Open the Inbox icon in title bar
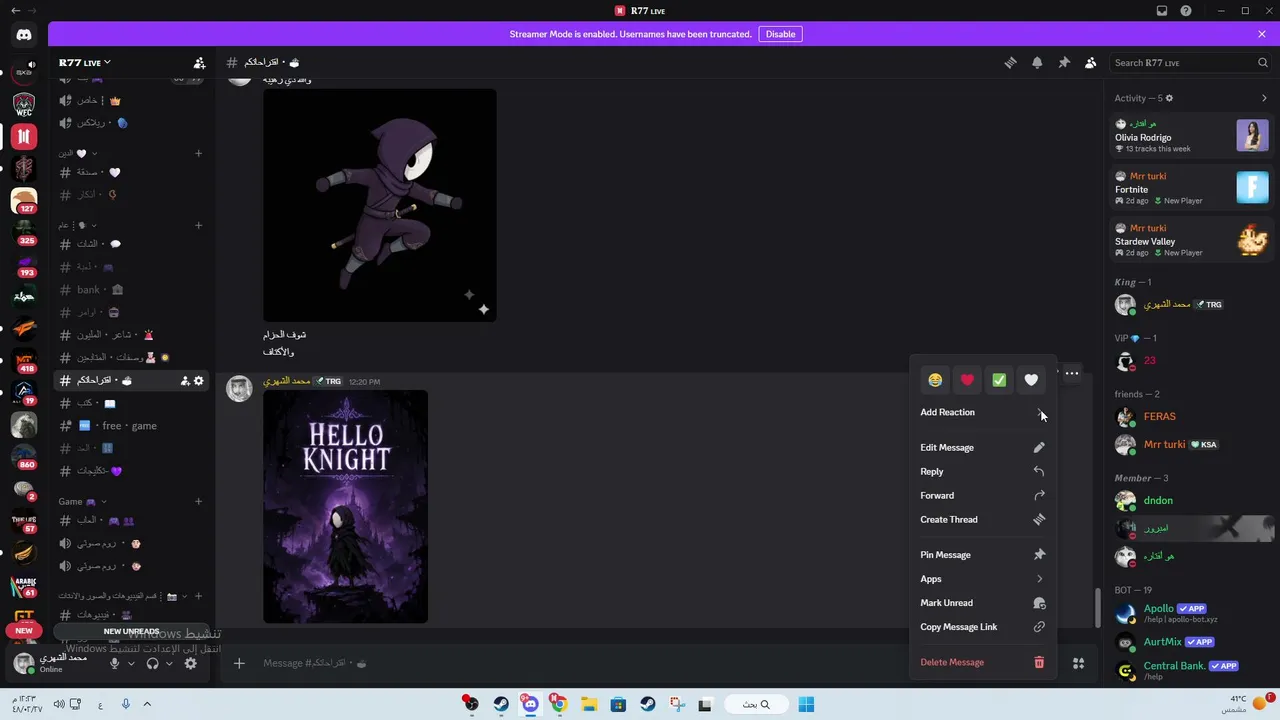The width and height of the screenshot is (1280, 720). (x=1162, y=11)
